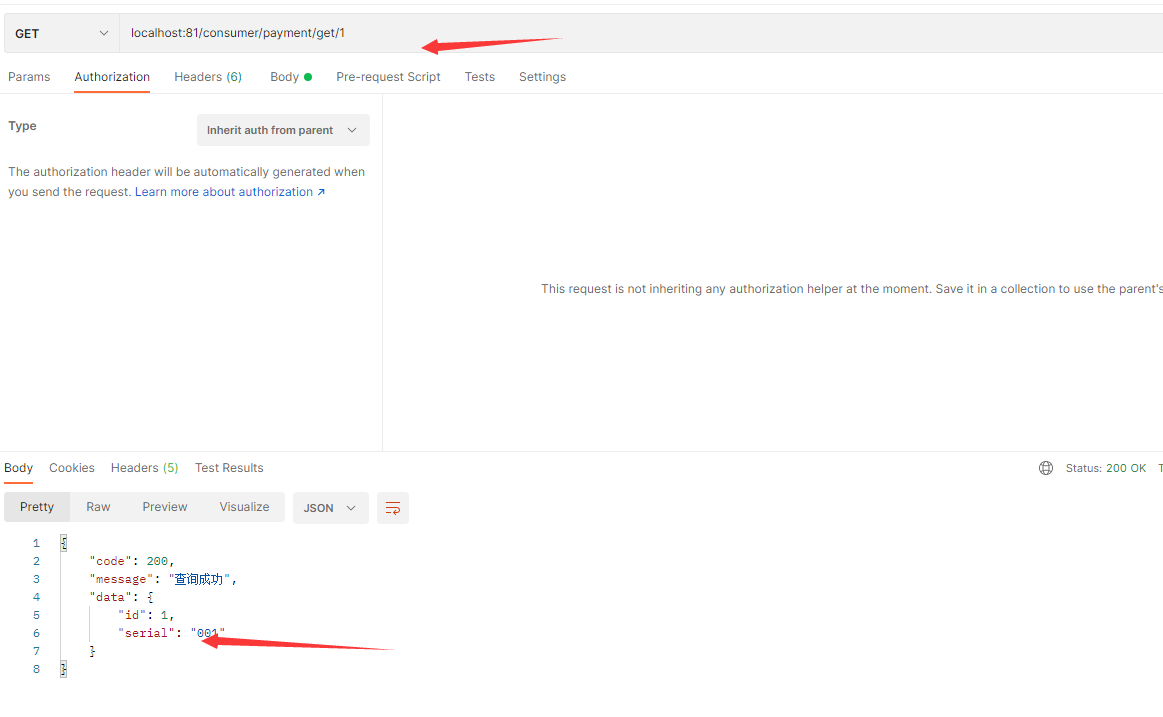This screenshot has height=717, width=1163.
Task: Click the request URL field
Action: 641,33
